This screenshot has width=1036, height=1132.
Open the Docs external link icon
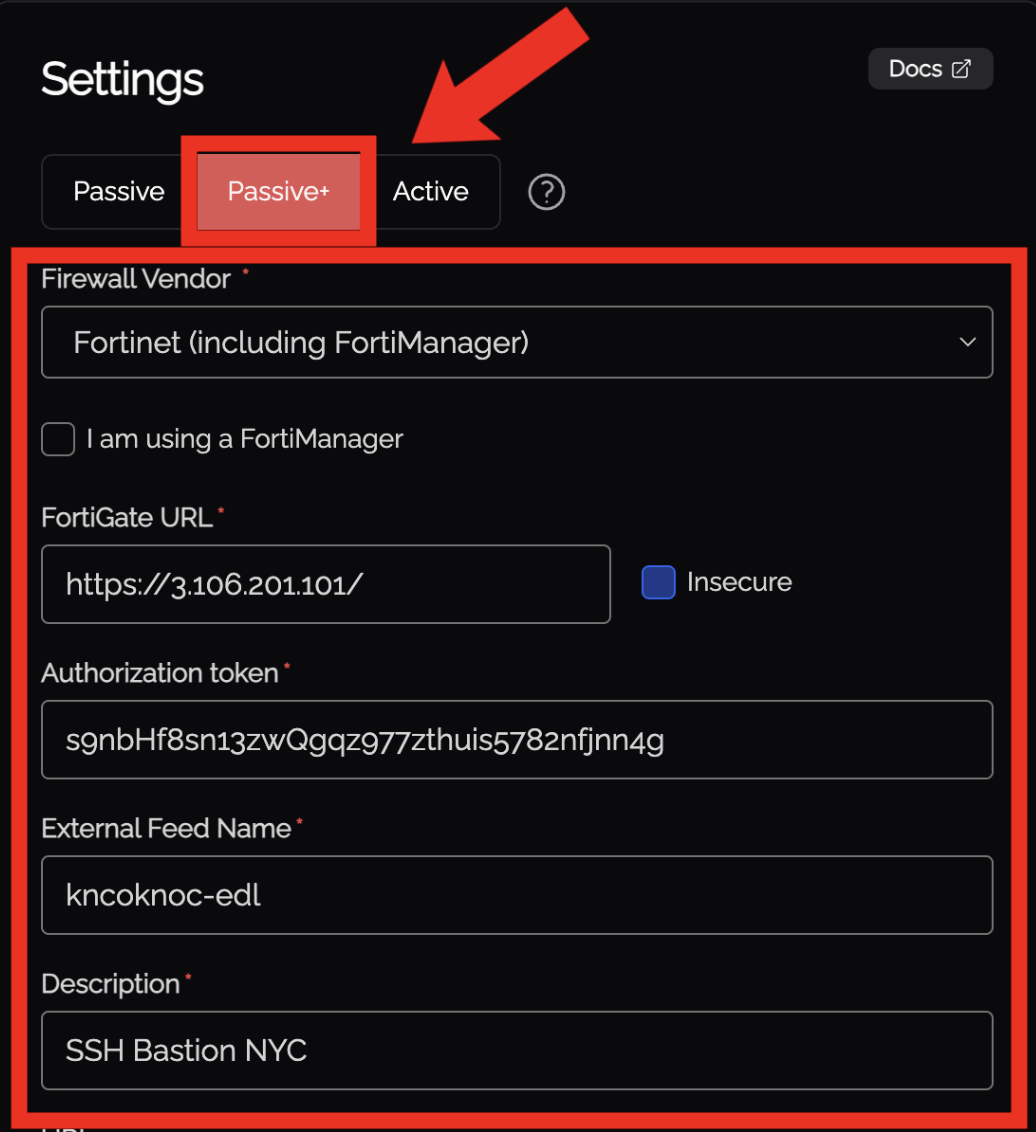coord(961,69)
